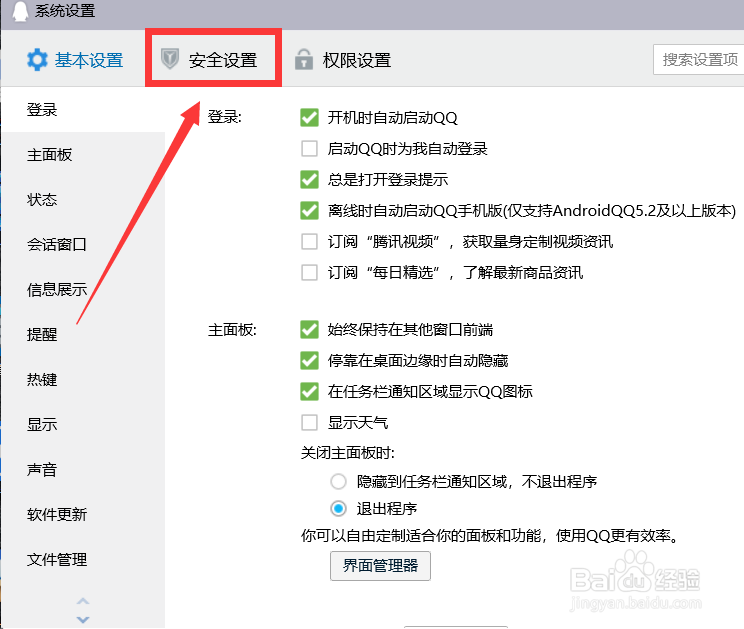Toggle 离线时自动启动QQ手机版 checkbox

[x=309, y=211]
